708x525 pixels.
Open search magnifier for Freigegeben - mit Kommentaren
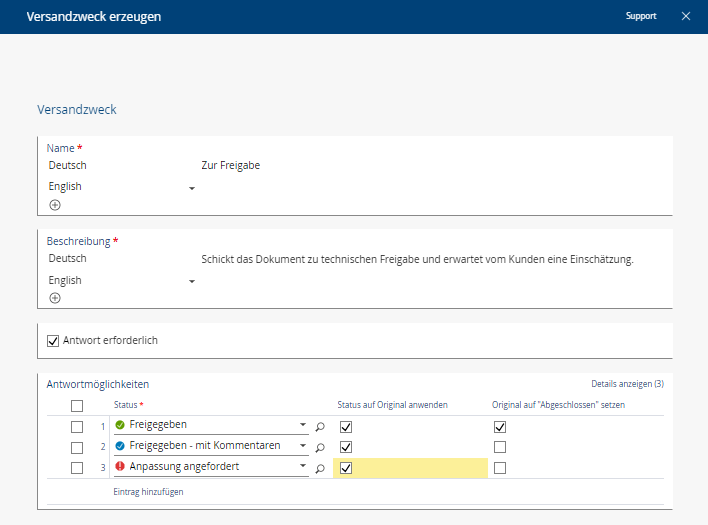coord(320,448)
